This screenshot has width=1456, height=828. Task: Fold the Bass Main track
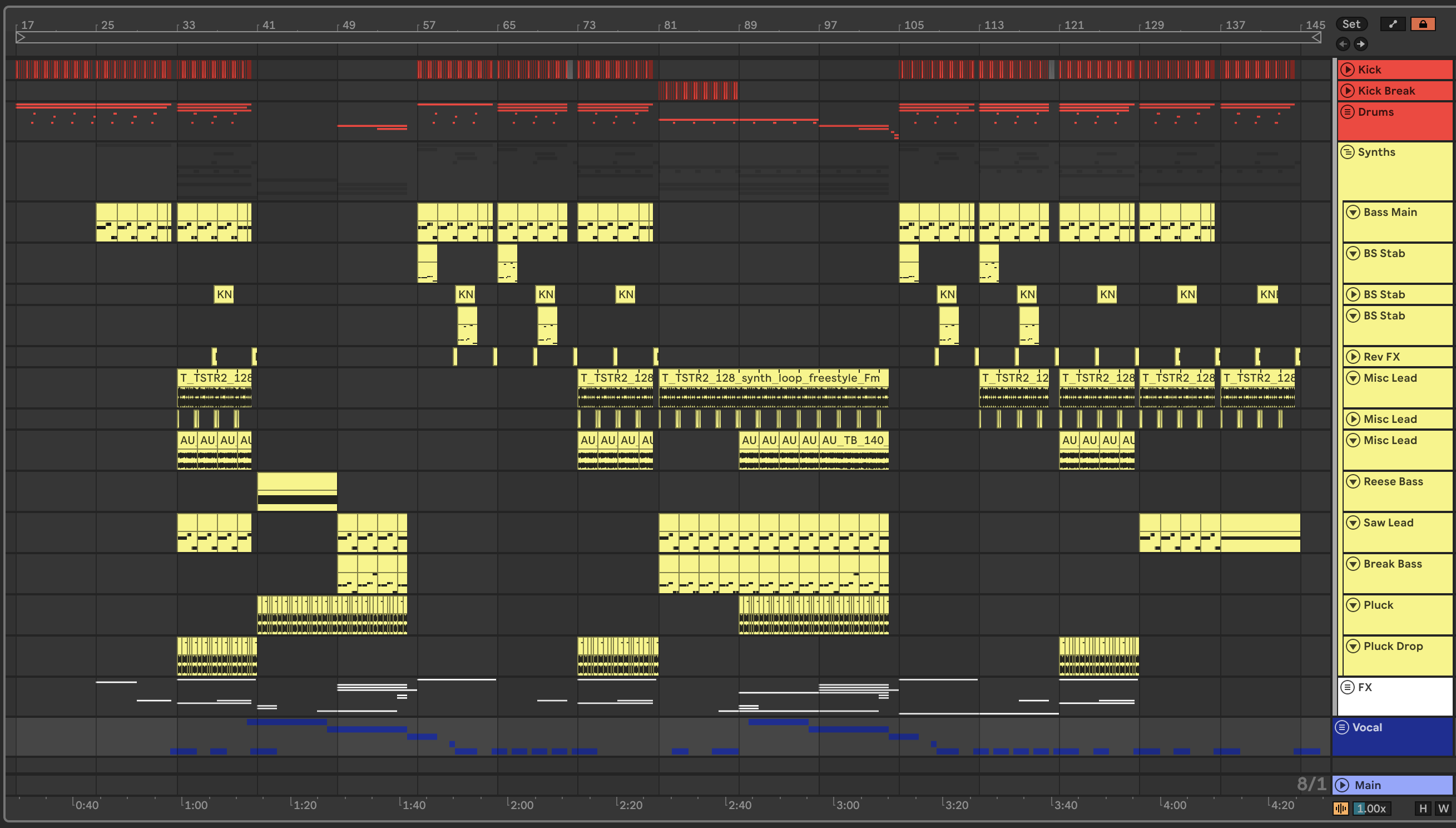pyautogui.click(x=1353, y=212)
